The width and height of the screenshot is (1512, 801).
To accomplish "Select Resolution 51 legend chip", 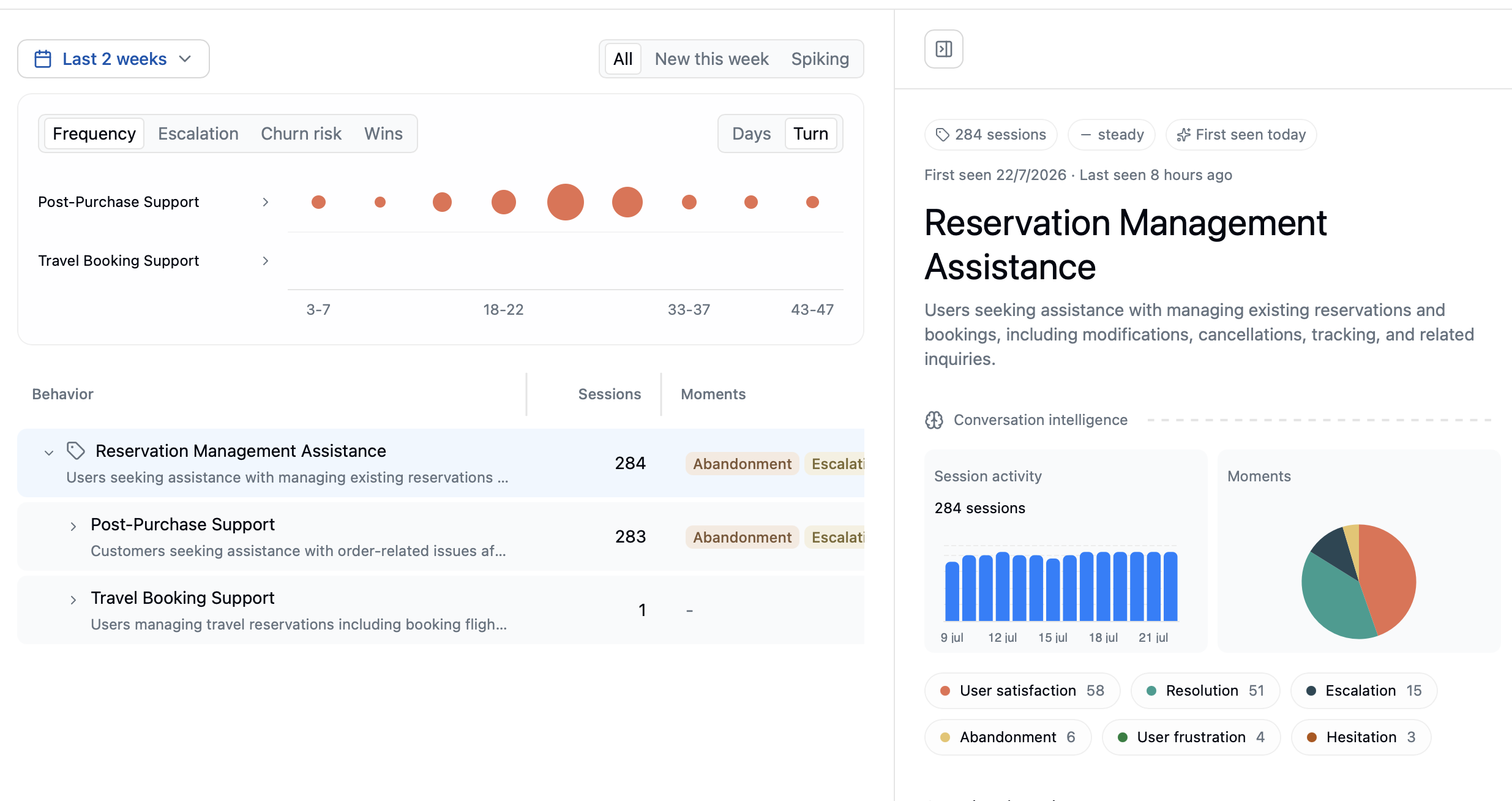I will point(1205,691).
